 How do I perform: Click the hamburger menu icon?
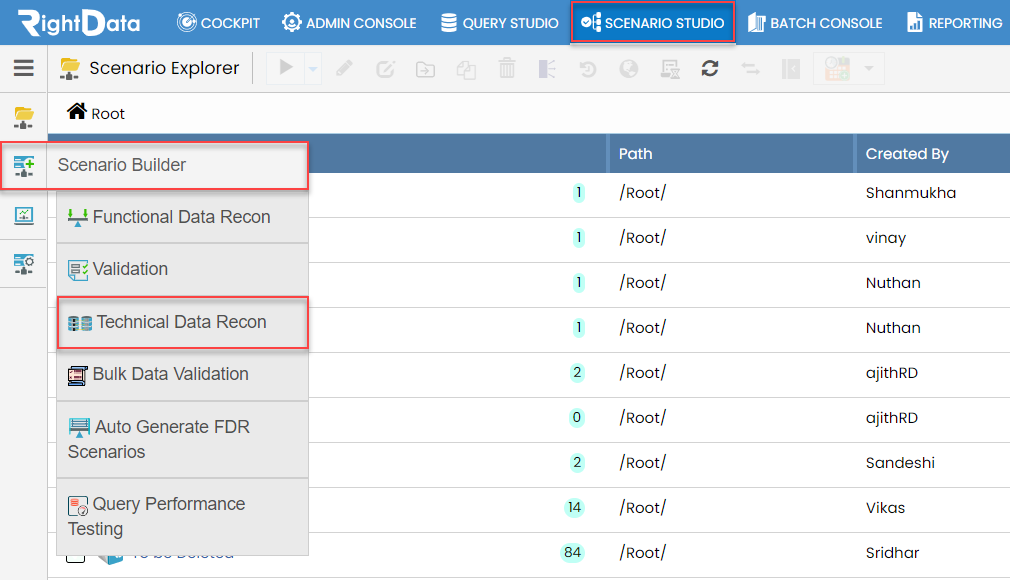tap(23, 68)
